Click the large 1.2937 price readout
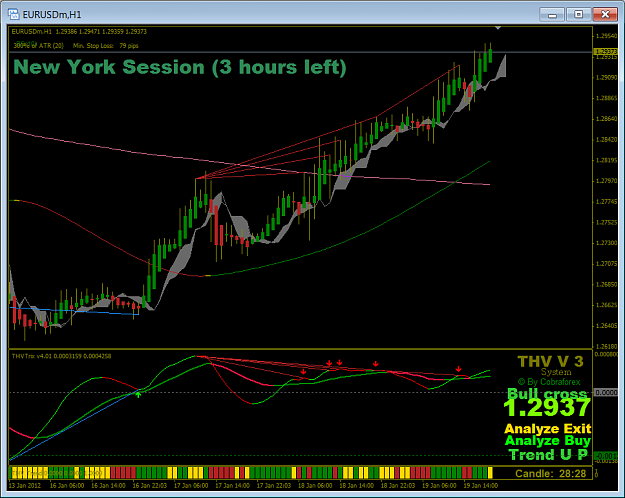This screenshot has height=498, width=625. [547, 407]
